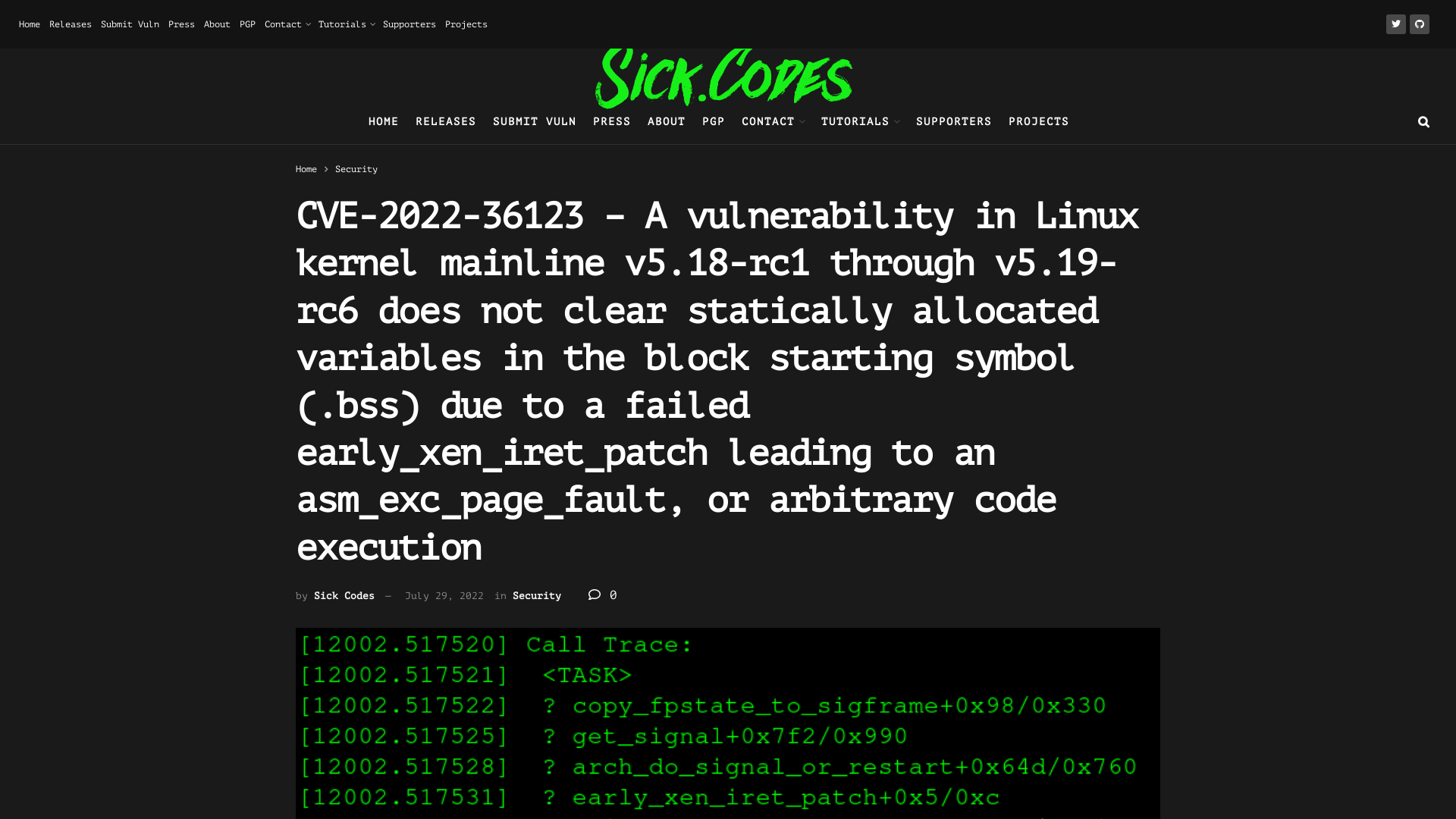This screenshot has height=819, width=1456.
Task: Expand the Tutorials dropdown in main navigation
Action: click(x=859, y=121)
